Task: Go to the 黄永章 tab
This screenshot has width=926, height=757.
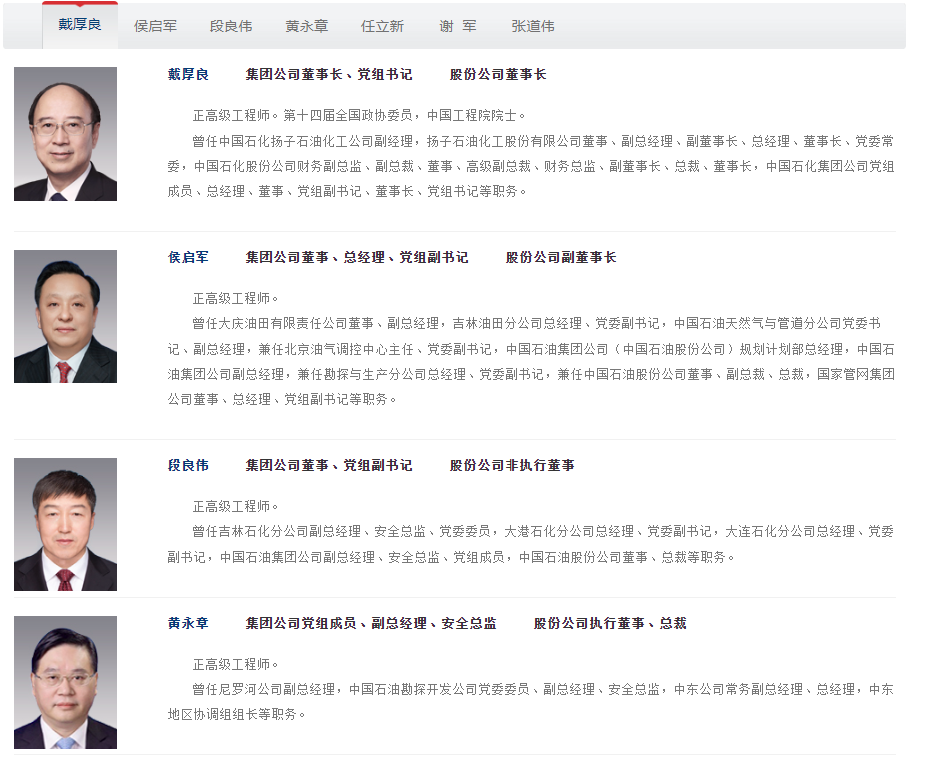Action: [306, 26]
